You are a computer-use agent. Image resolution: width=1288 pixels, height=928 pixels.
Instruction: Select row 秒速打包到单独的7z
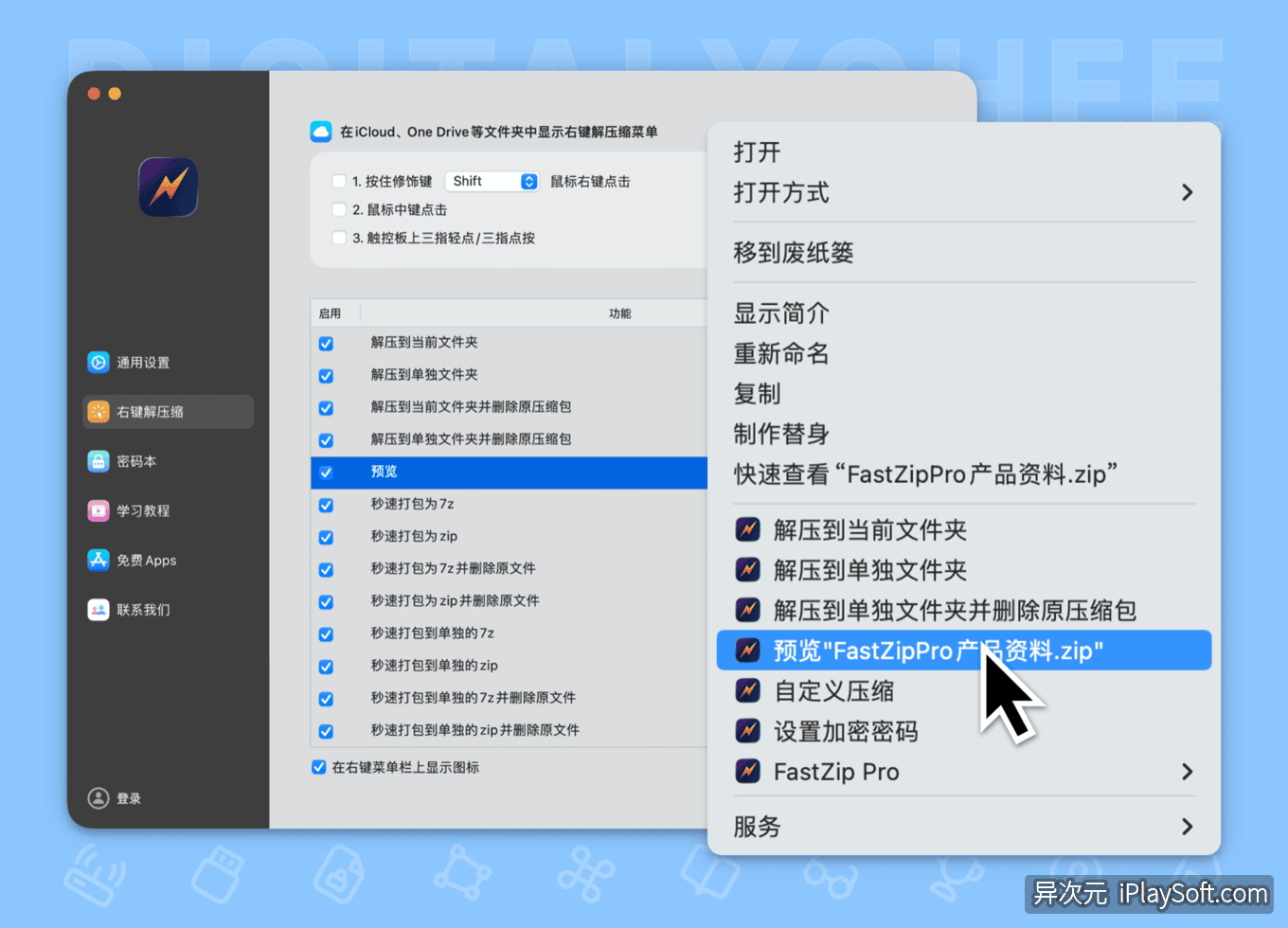coord(509,633)
